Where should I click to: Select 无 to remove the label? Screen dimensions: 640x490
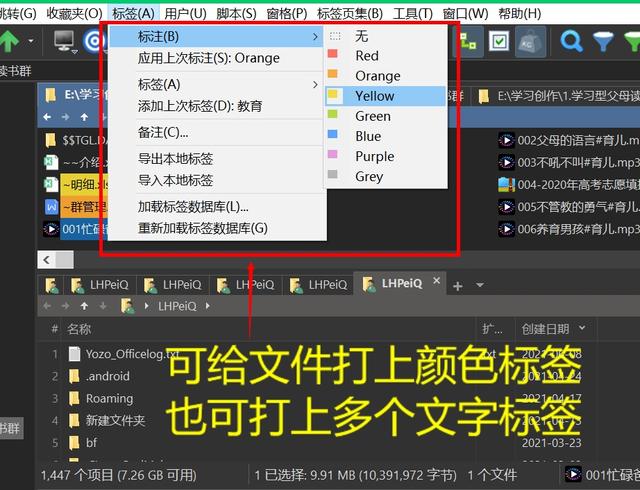click(361, 36)
